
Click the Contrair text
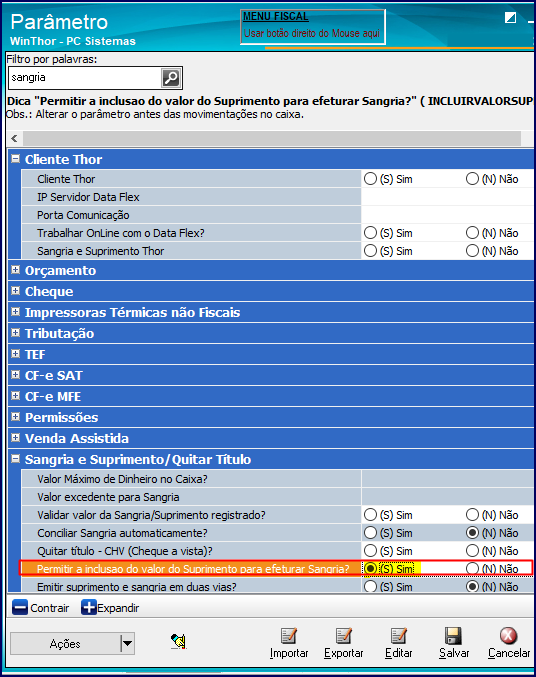coord(50,608)
